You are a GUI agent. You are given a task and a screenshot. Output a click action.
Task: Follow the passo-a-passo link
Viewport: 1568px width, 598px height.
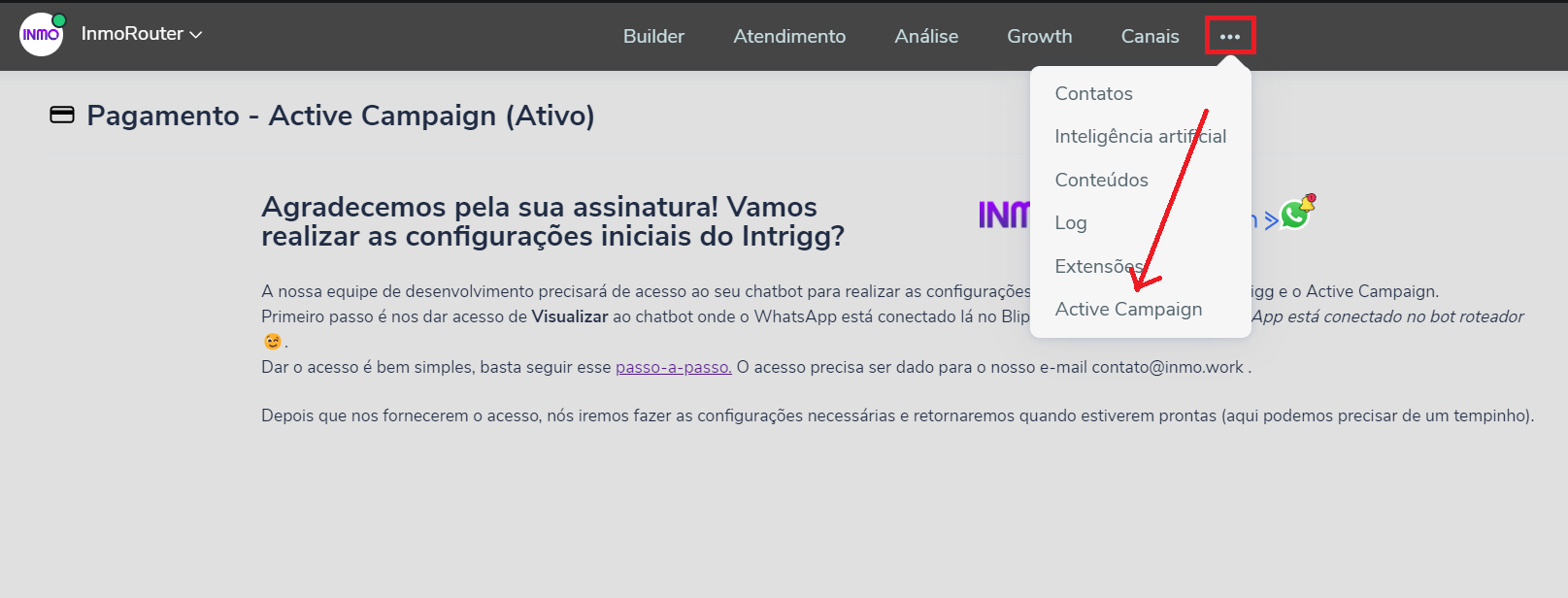point(674,367)
